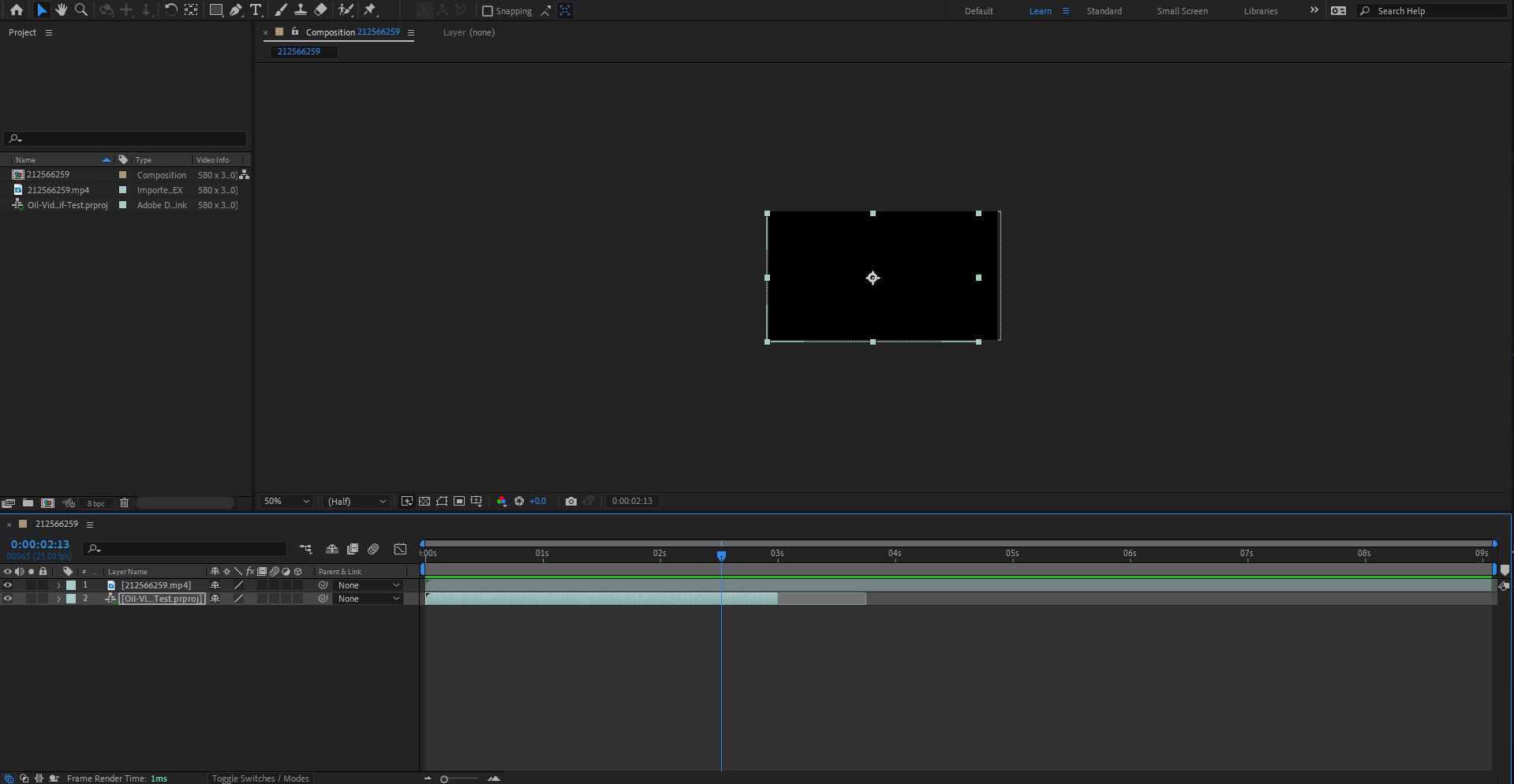This screenshot has height=784, width=1514.
Task: Select the Pen tool
Action: pos(236,10)
